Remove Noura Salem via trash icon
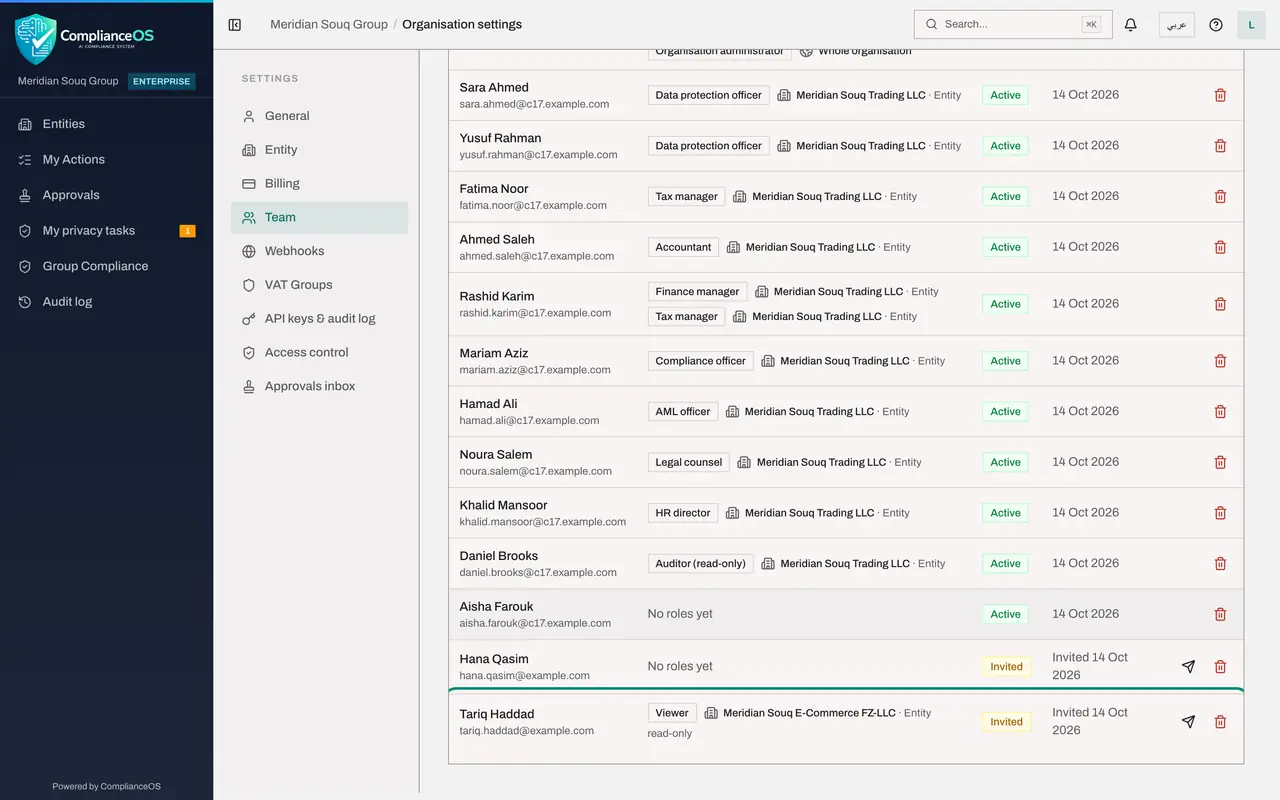 1220,462
